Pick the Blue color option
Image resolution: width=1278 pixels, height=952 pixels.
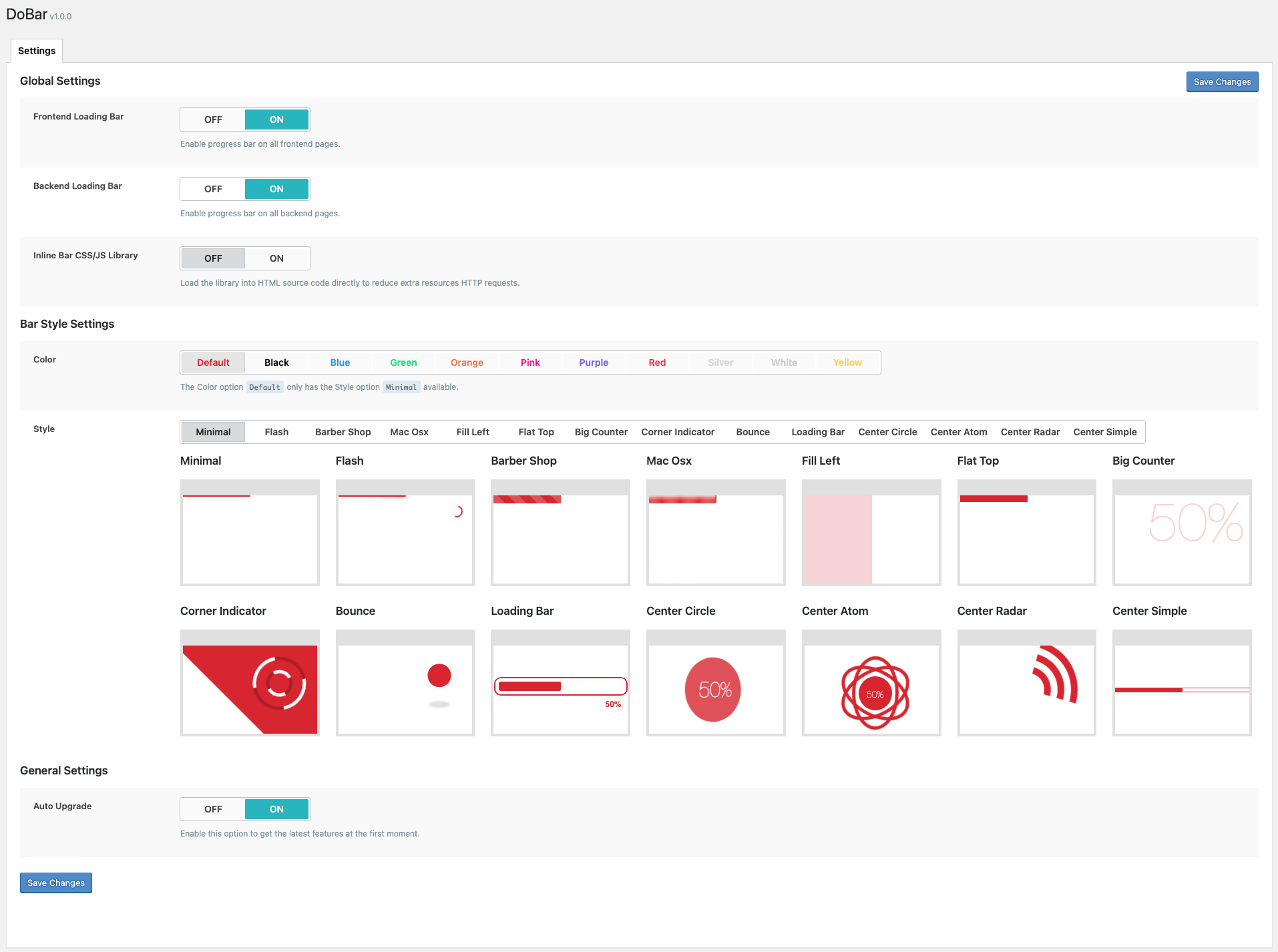(x=340, y=363)
